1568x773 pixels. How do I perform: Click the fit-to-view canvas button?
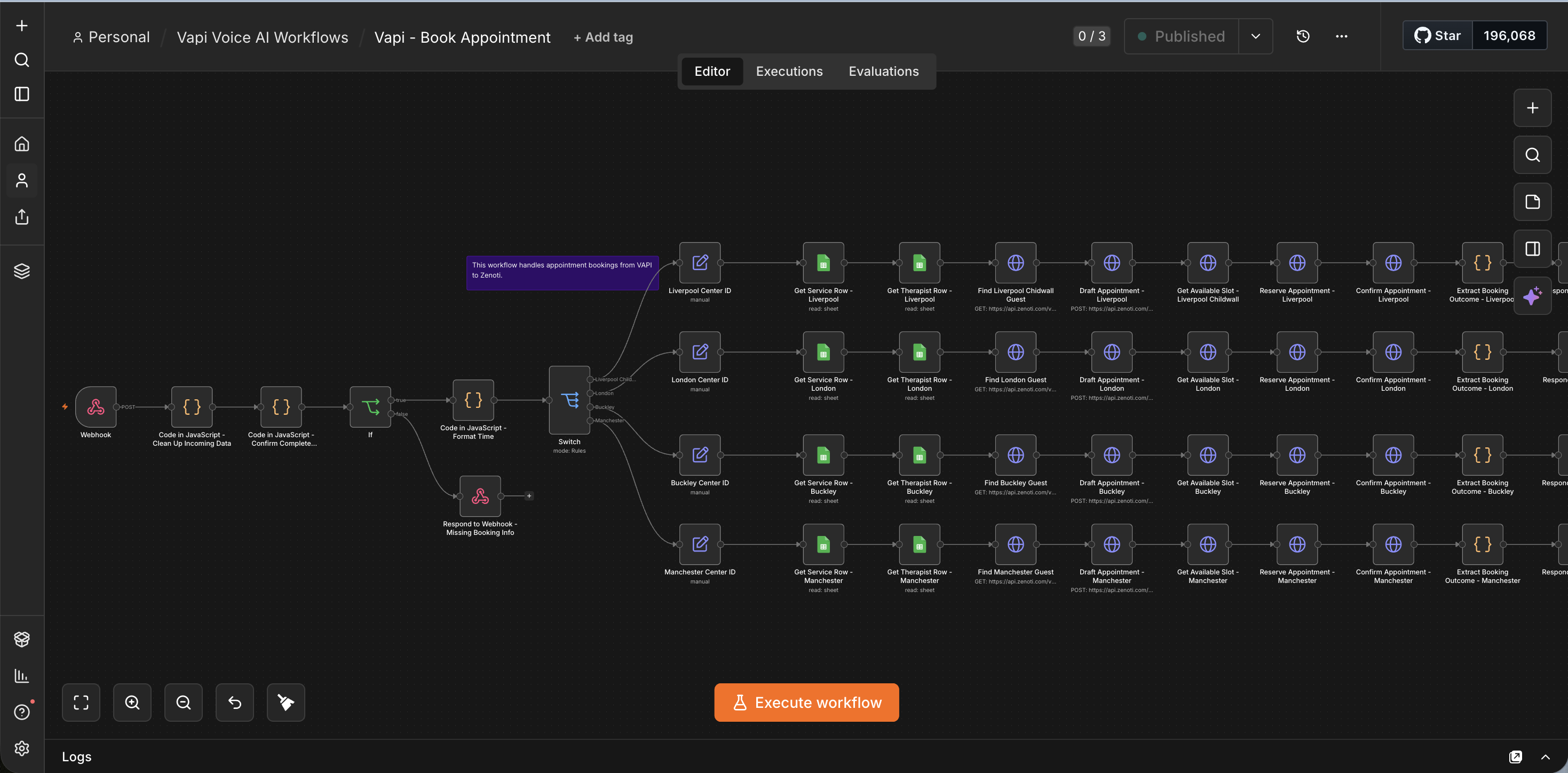81,703
